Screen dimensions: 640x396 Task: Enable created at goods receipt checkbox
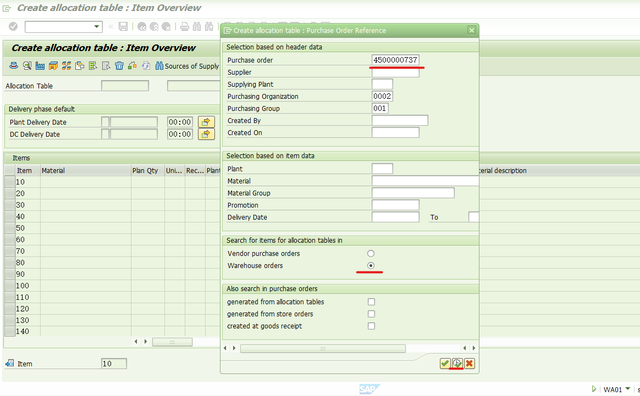tap(371, 326)
